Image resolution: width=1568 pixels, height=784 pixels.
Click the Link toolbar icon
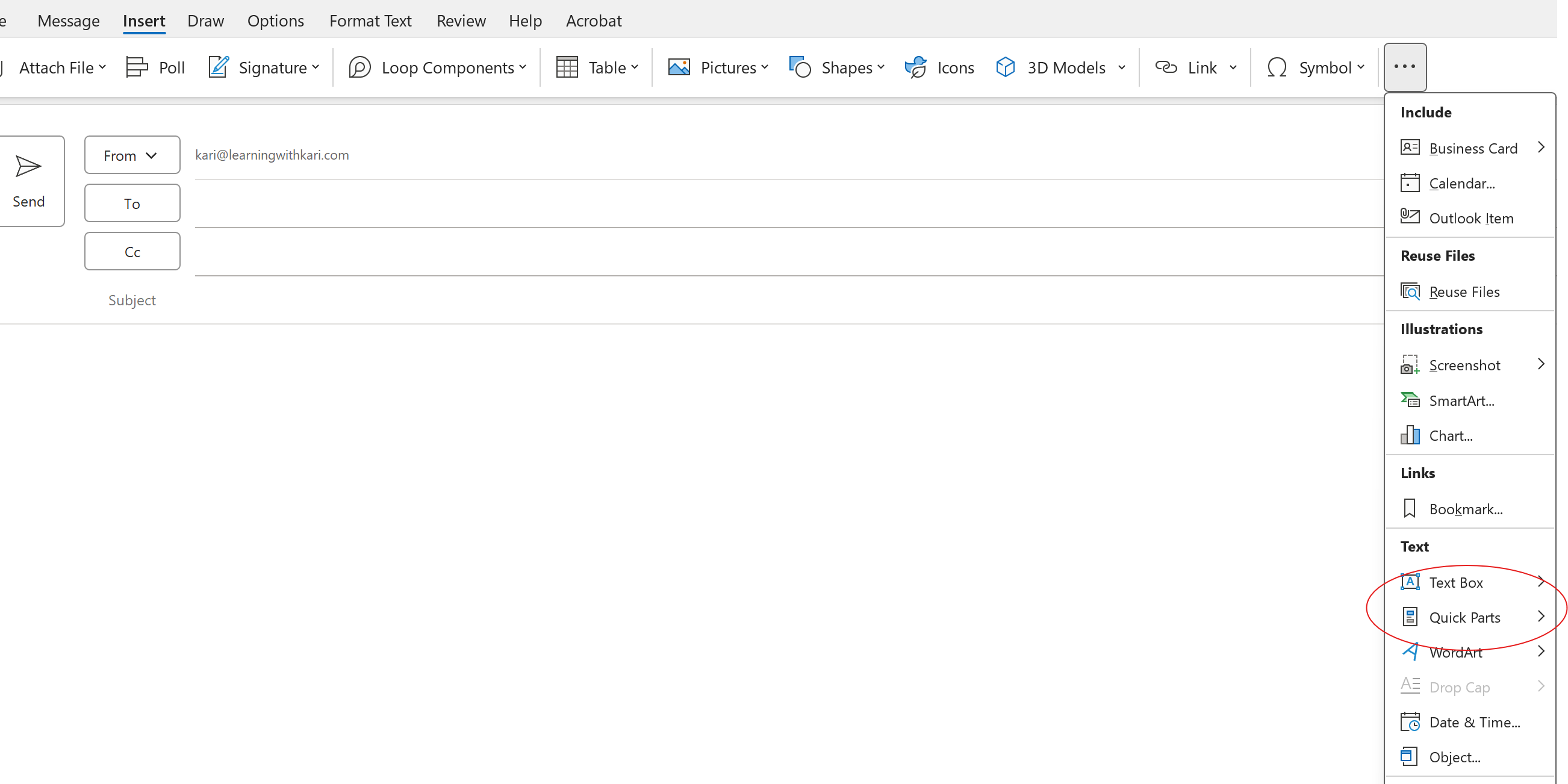[x=1166, y=67]
